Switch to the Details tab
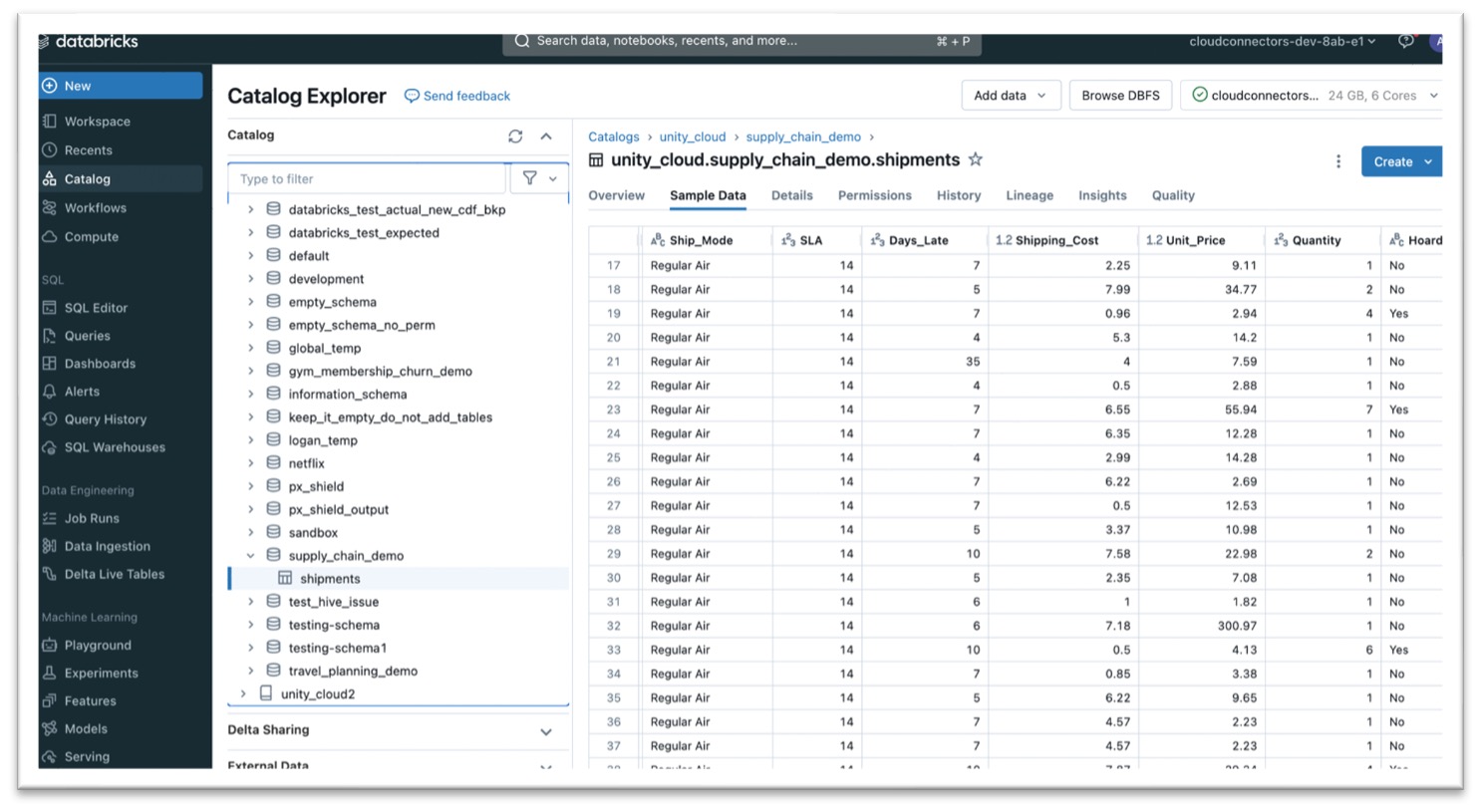This screenshot has width=1480, height=812. tap(792, 195)
